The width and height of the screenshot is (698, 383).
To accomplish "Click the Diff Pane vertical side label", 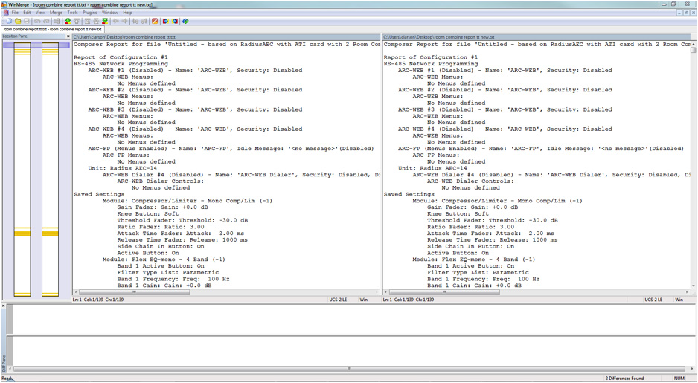I will tap(4, 363).
